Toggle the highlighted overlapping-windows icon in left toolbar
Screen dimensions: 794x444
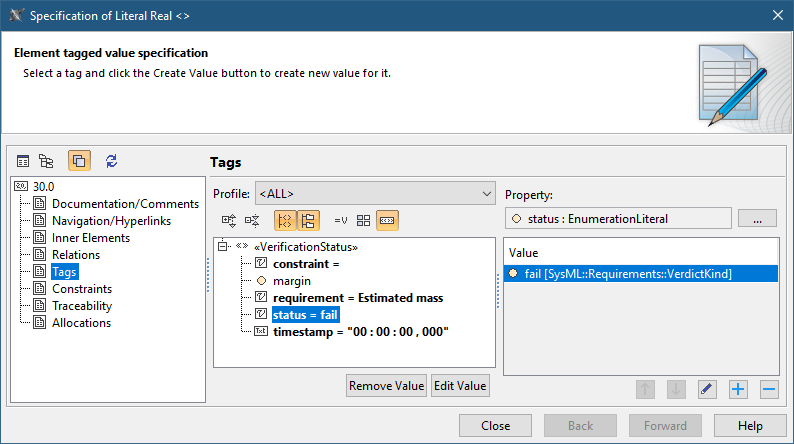click(79, 161)
